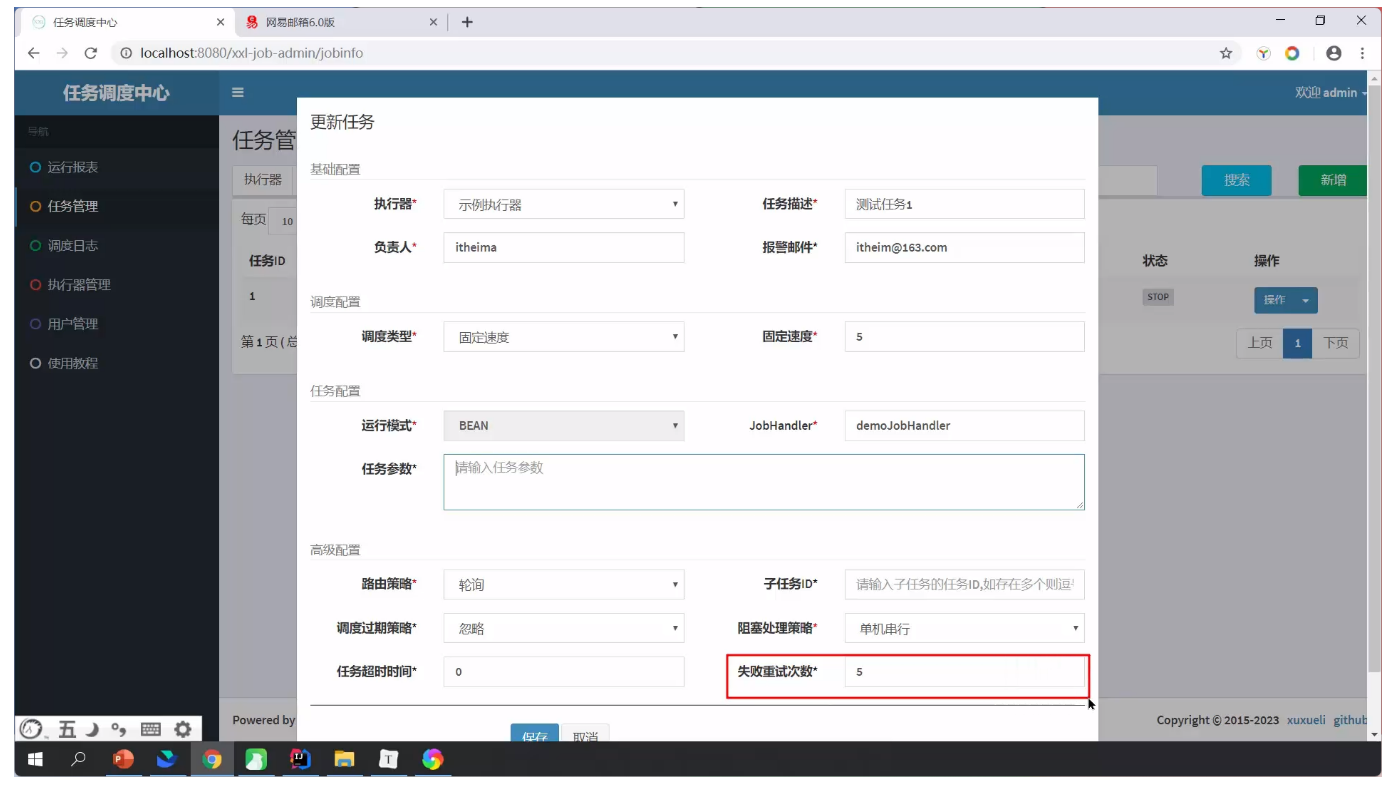Expand 欢迎 admin user menu
Image resolution: width=1400 pixels, height=787 pixels.
[x=1331, y=92]
